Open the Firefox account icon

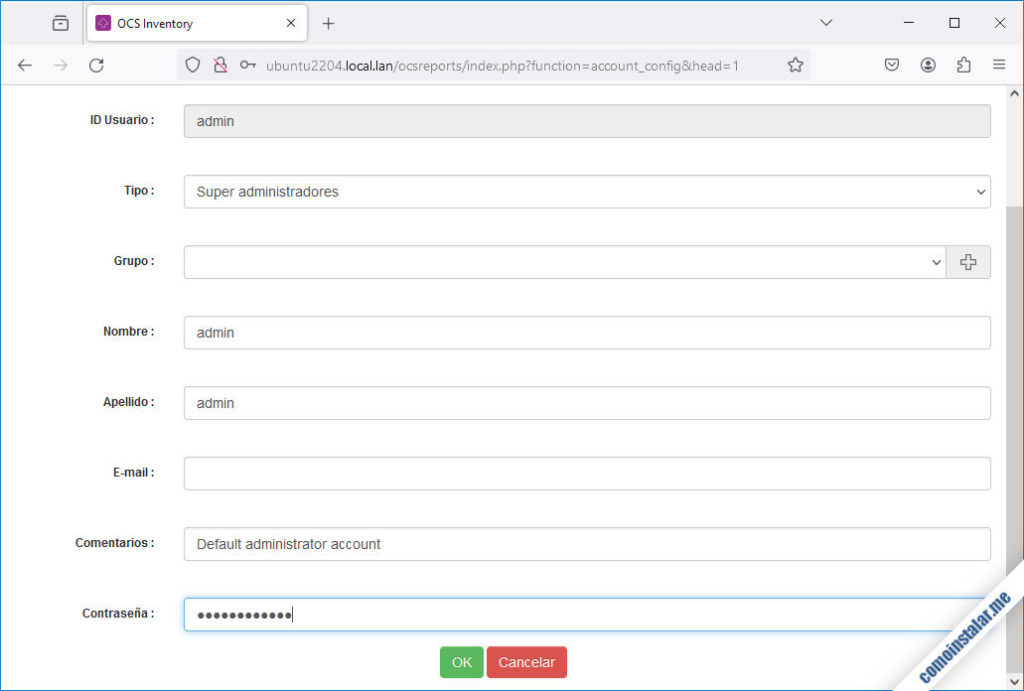[928, 65]
